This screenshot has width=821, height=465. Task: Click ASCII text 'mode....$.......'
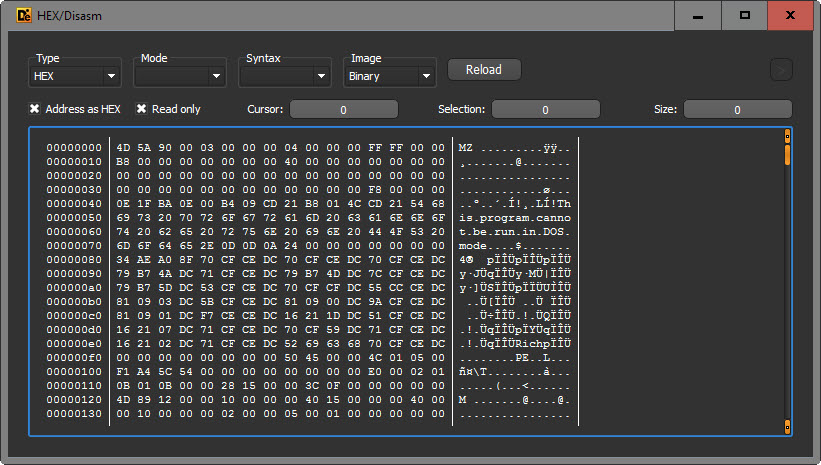click(x=515, y=246)
